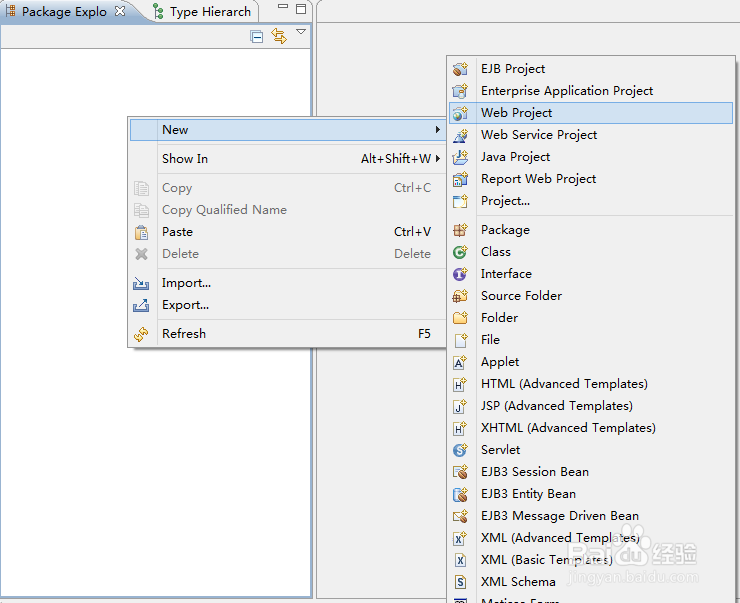Click the Servlet icon
The height and width of the screenshot is (603, 740).
tap(460, 450)
